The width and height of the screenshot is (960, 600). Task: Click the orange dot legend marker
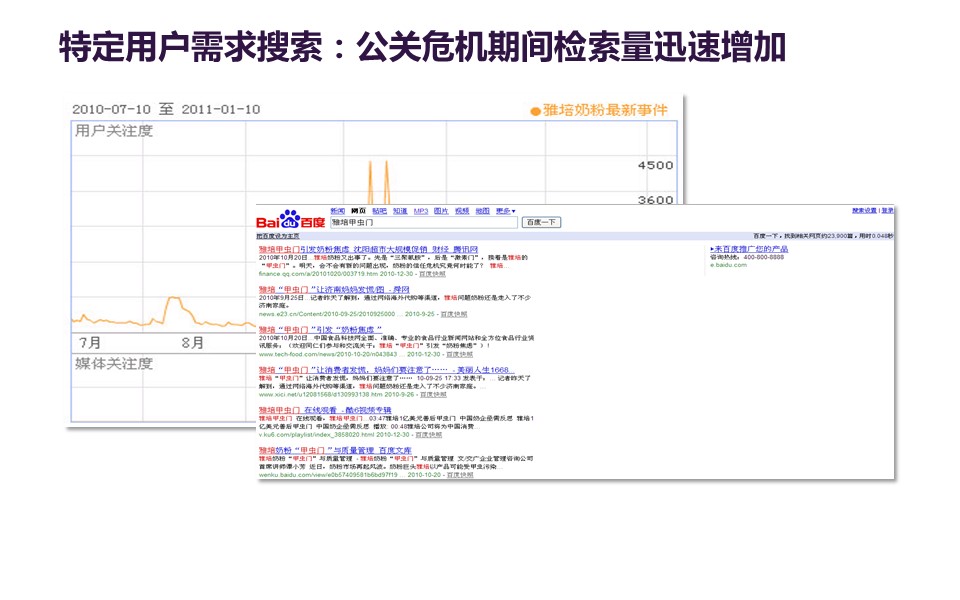535,110
